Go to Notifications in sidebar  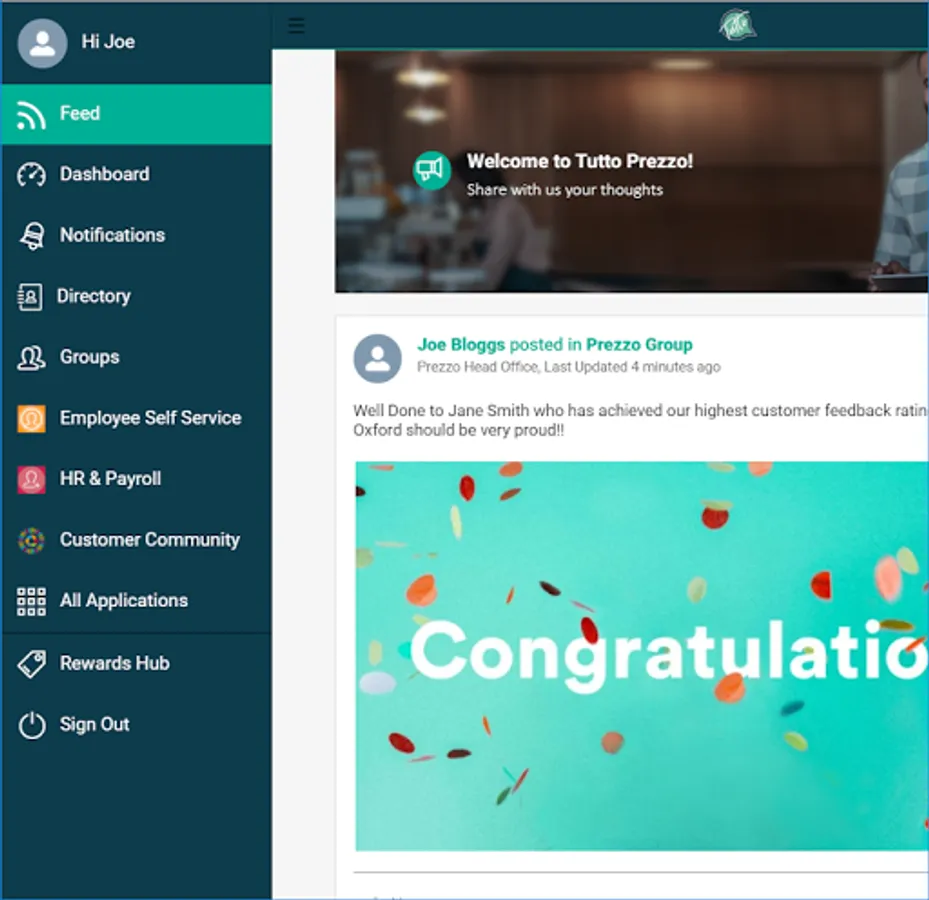click(136, 236)
